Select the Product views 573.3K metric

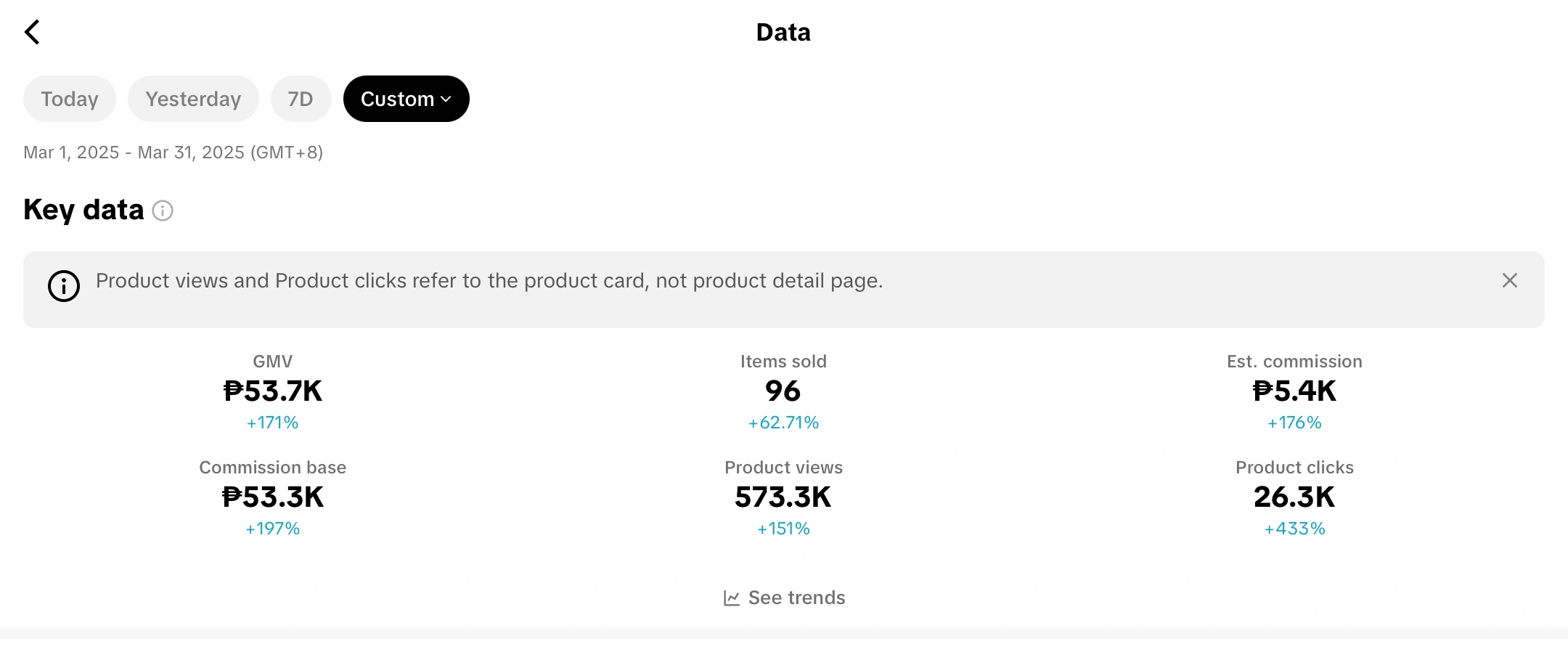pyautogui.click(x=783, y=497)
